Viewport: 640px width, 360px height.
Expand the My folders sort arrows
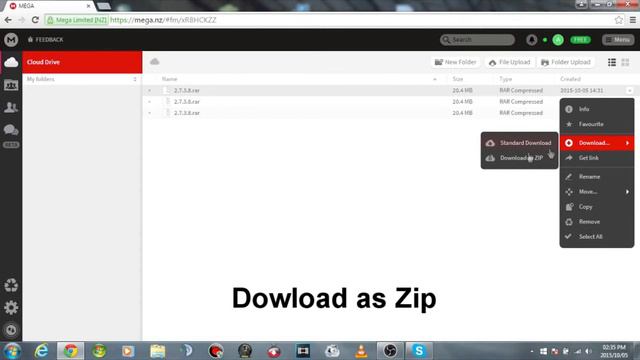[x=135, y=79]
